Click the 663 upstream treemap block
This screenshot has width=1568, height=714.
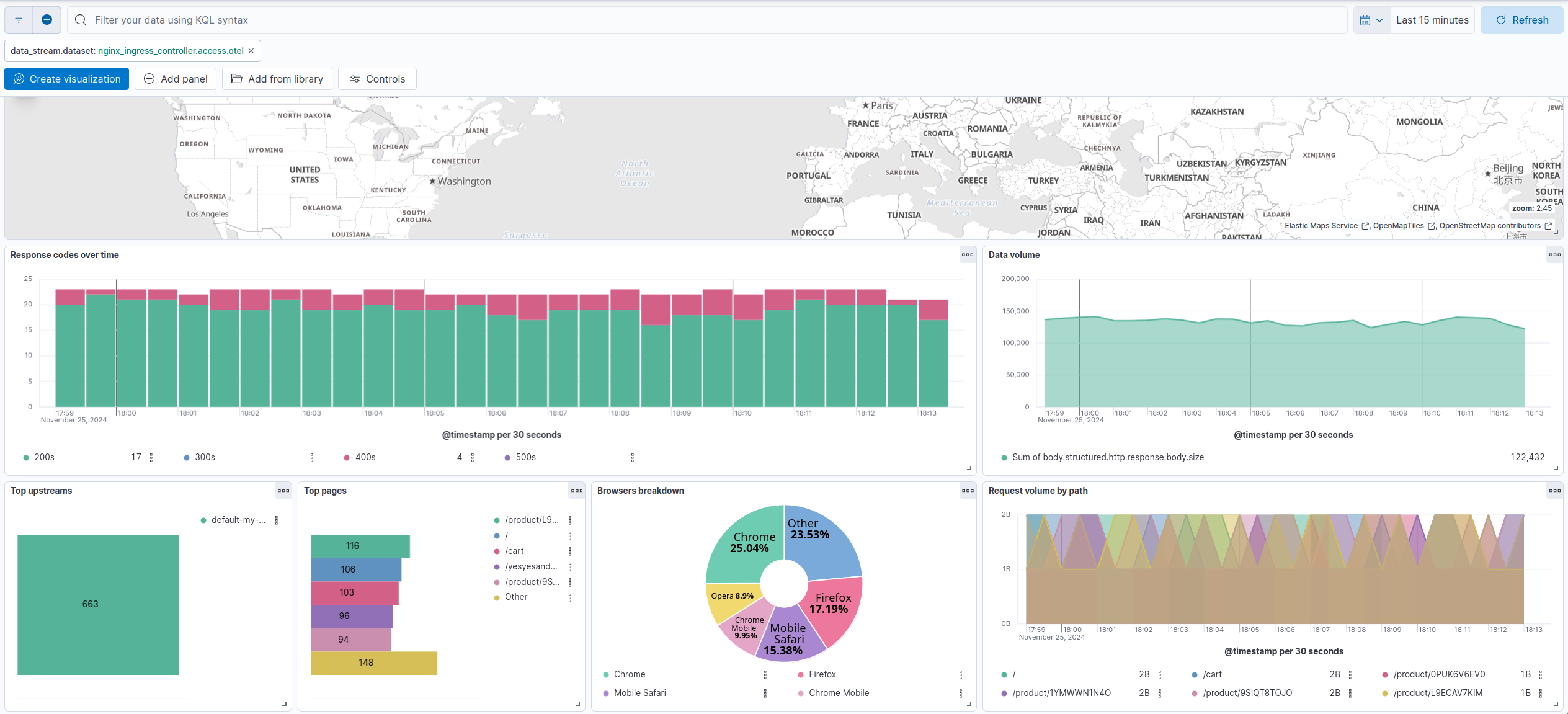(98, 605)
